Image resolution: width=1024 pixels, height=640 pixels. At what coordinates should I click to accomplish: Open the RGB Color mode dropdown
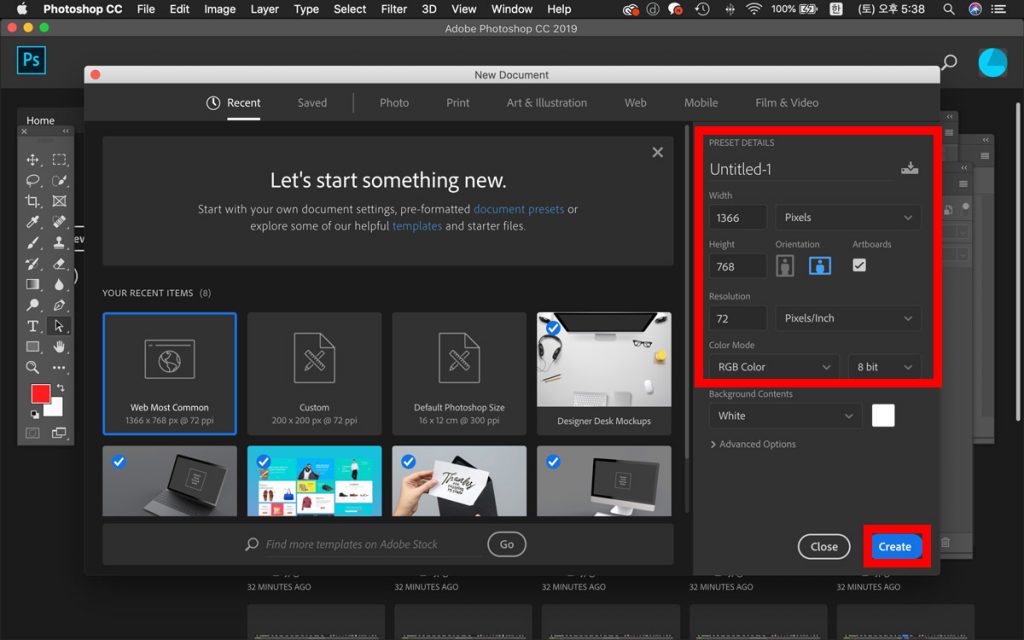(x=774, y=367)
